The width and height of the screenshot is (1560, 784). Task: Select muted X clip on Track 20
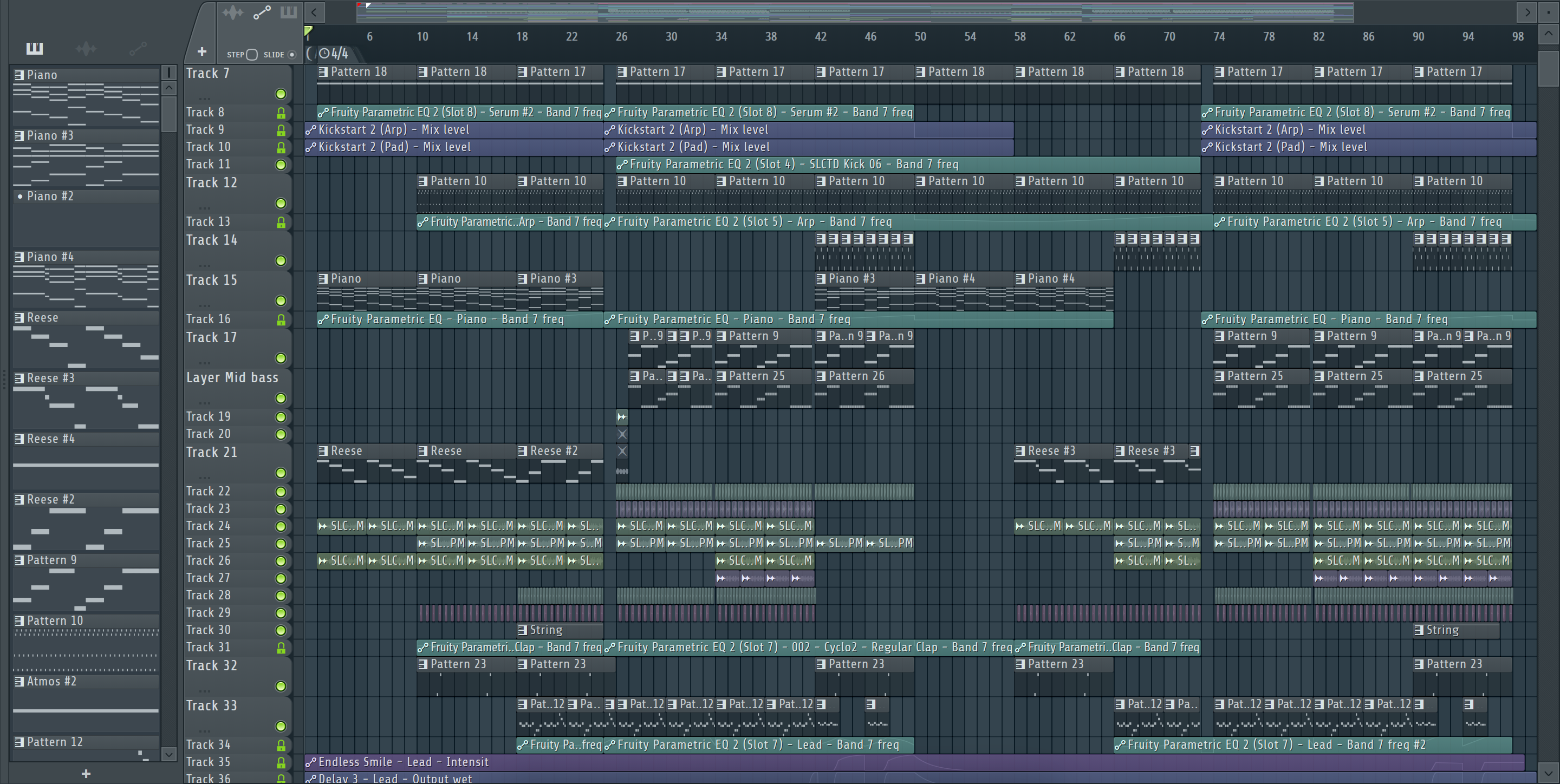pos(622,434)
